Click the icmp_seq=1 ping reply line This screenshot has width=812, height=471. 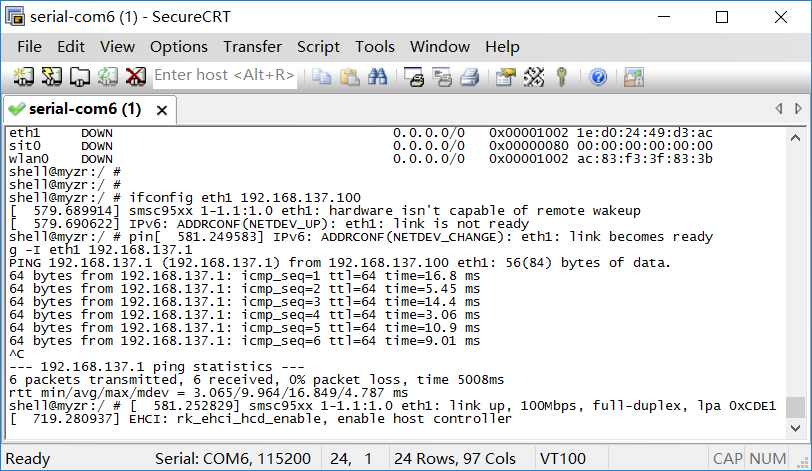coord(244,276)
